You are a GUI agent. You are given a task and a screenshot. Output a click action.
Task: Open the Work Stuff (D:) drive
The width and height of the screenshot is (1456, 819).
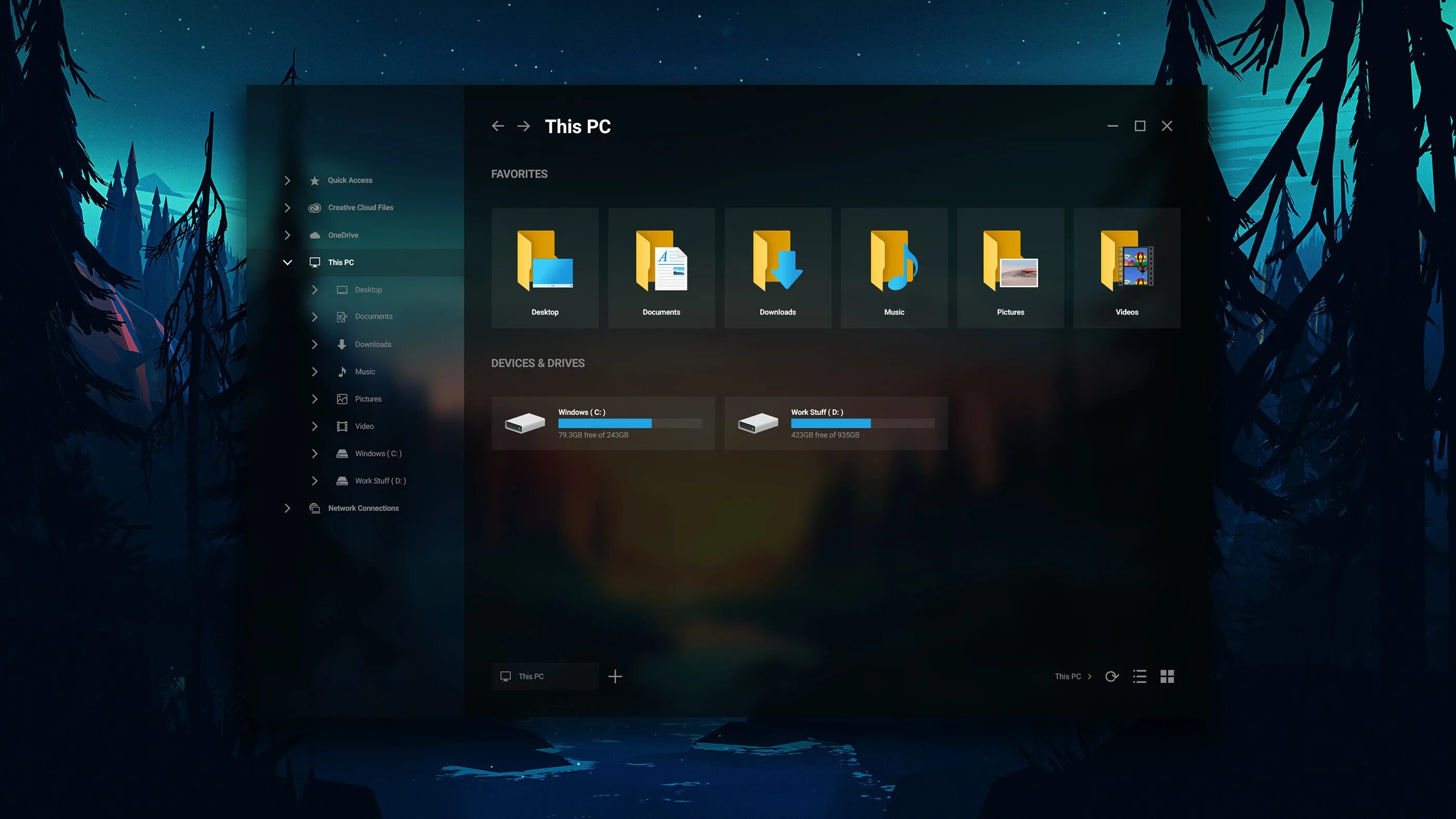836,423
